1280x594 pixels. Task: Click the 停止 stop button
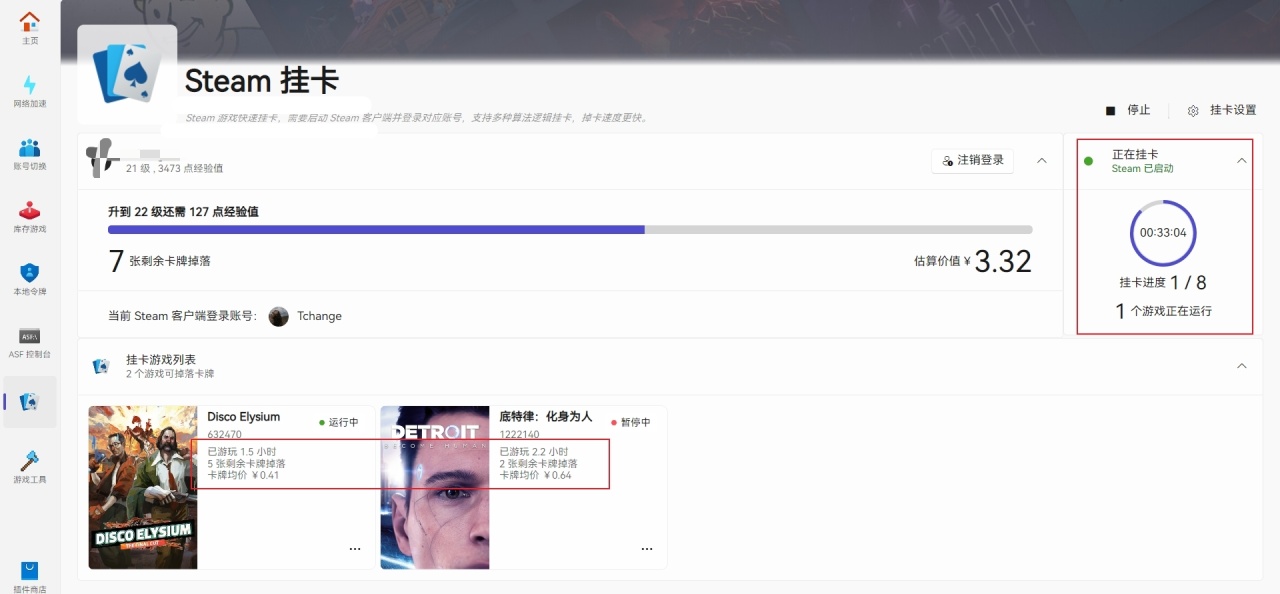point(1128,111)
